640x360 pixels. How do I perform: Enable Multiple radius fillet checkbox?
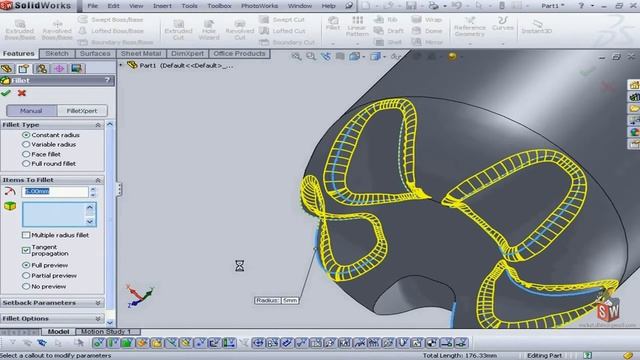(26, 235)
